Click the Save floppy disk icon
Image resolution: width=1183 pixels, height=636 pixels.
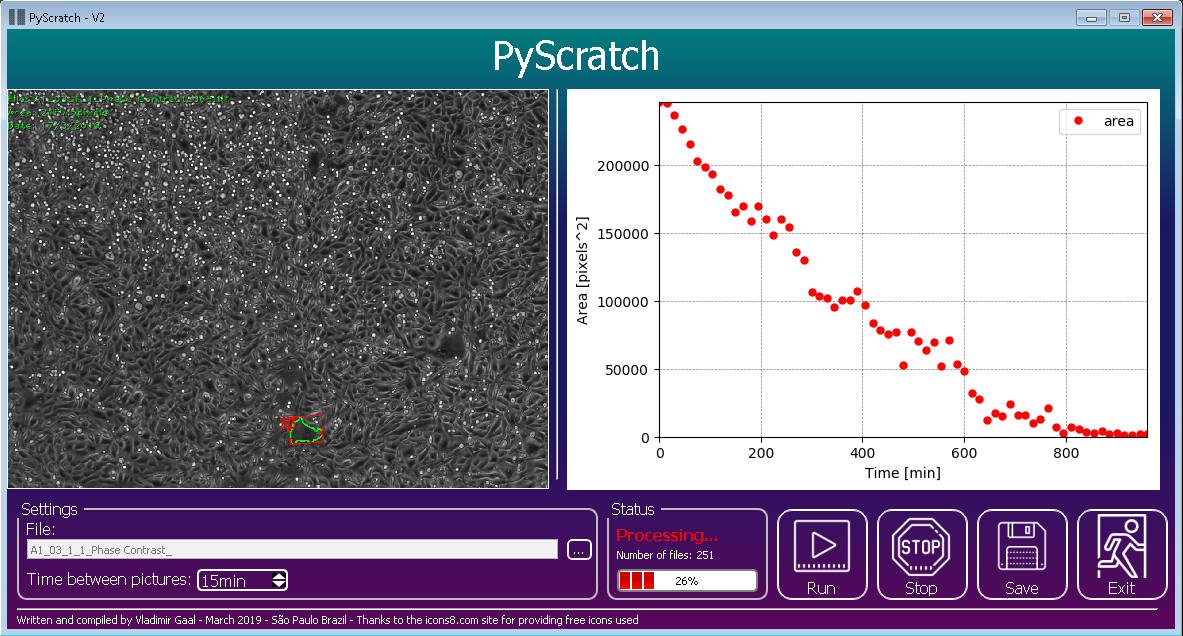[1021, 546]
